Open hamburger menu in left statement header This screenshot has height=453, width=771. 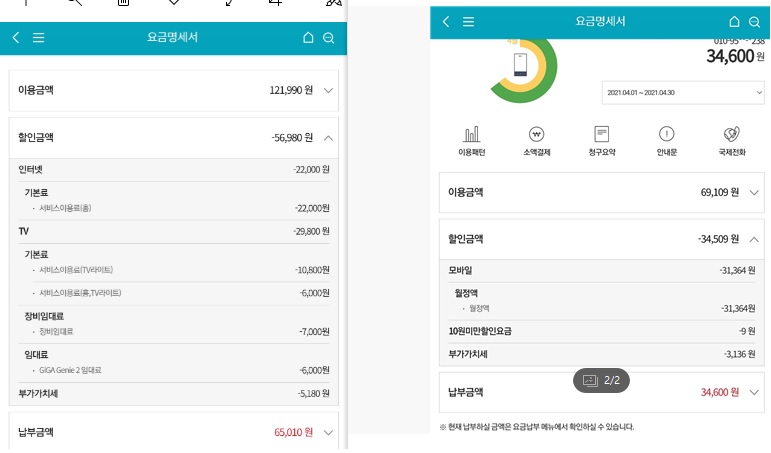coord(39,38)
